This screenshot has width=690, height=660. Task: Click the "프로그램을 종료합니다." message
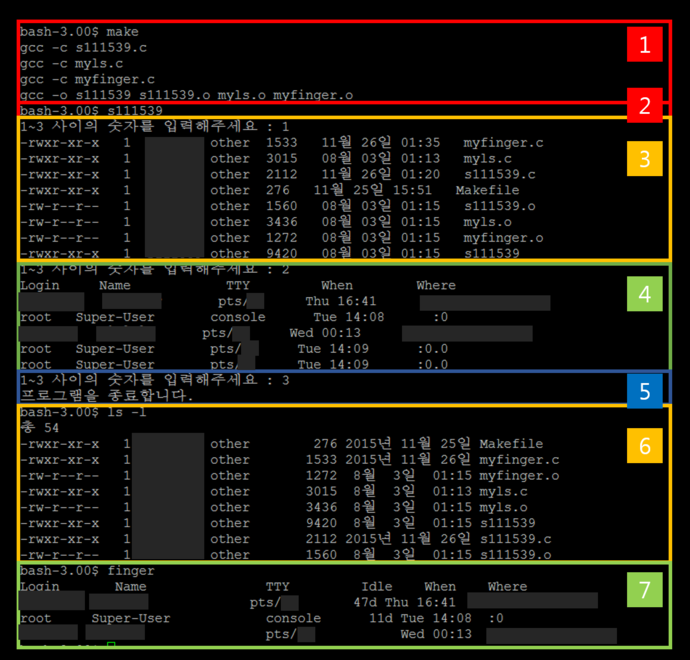tap(107, 396)
